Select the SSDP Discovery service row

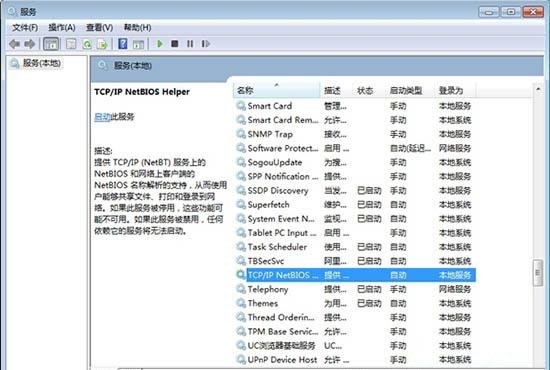point(355,190)
